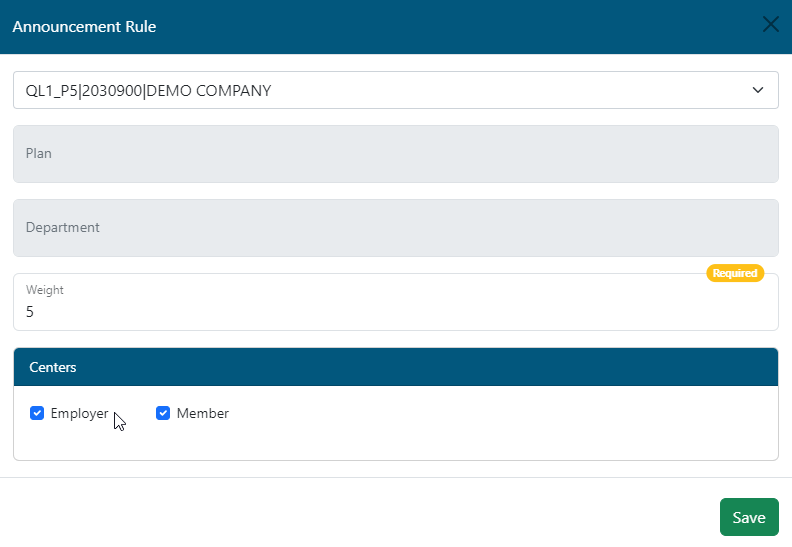792x547 pixels.
Task: Close the Announcement Rule dialog
Action: (x=770, y=24)
